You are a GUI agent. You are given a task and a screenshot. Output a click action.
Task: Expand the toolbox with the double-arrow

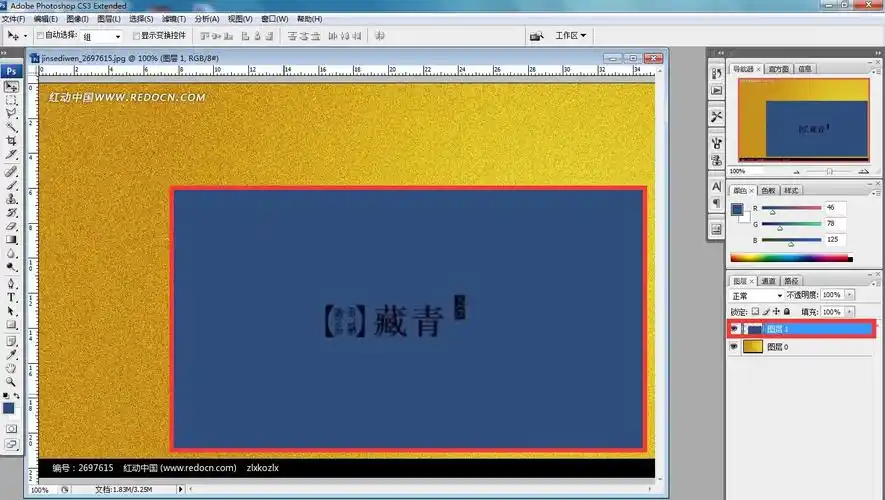point(5,52)
